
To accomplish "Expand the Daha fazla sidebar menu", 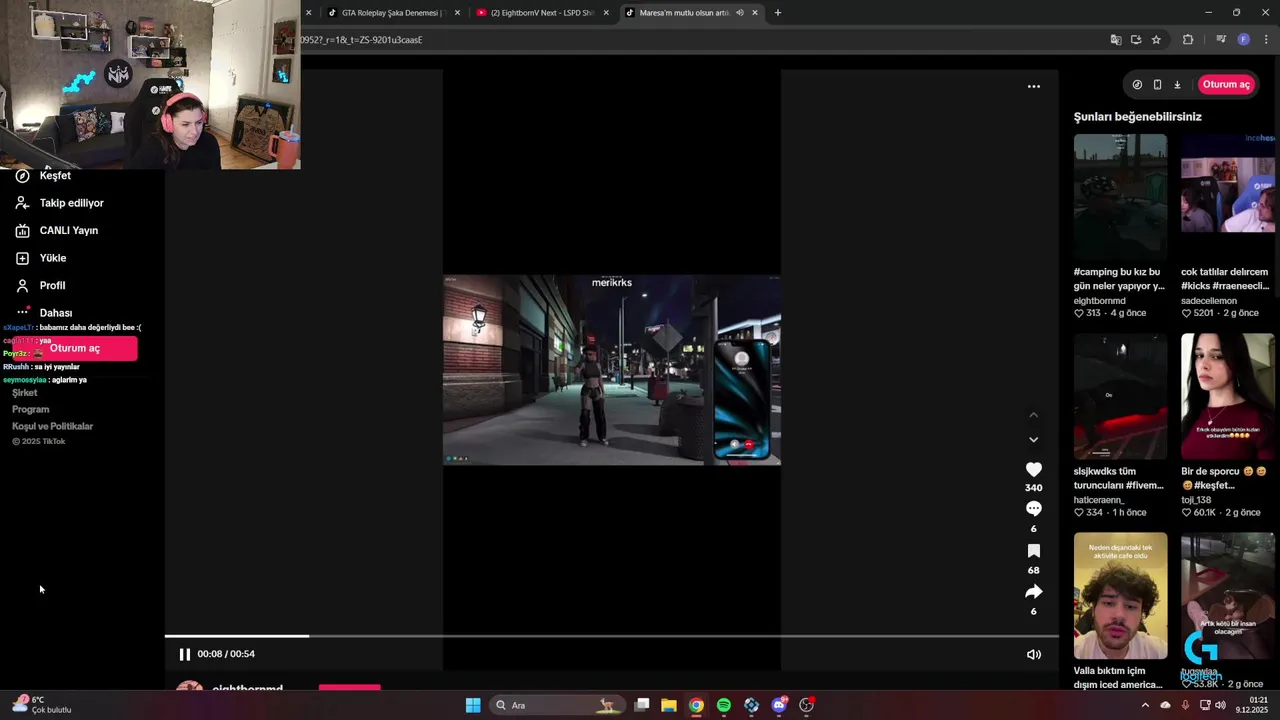I will point(55,312).
